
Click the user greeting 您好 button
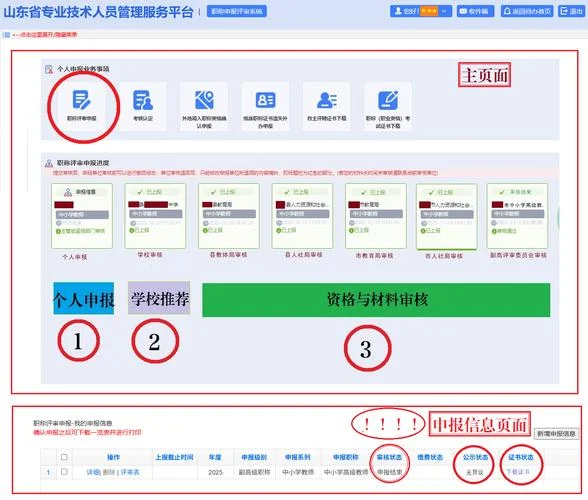coord(421,11)
